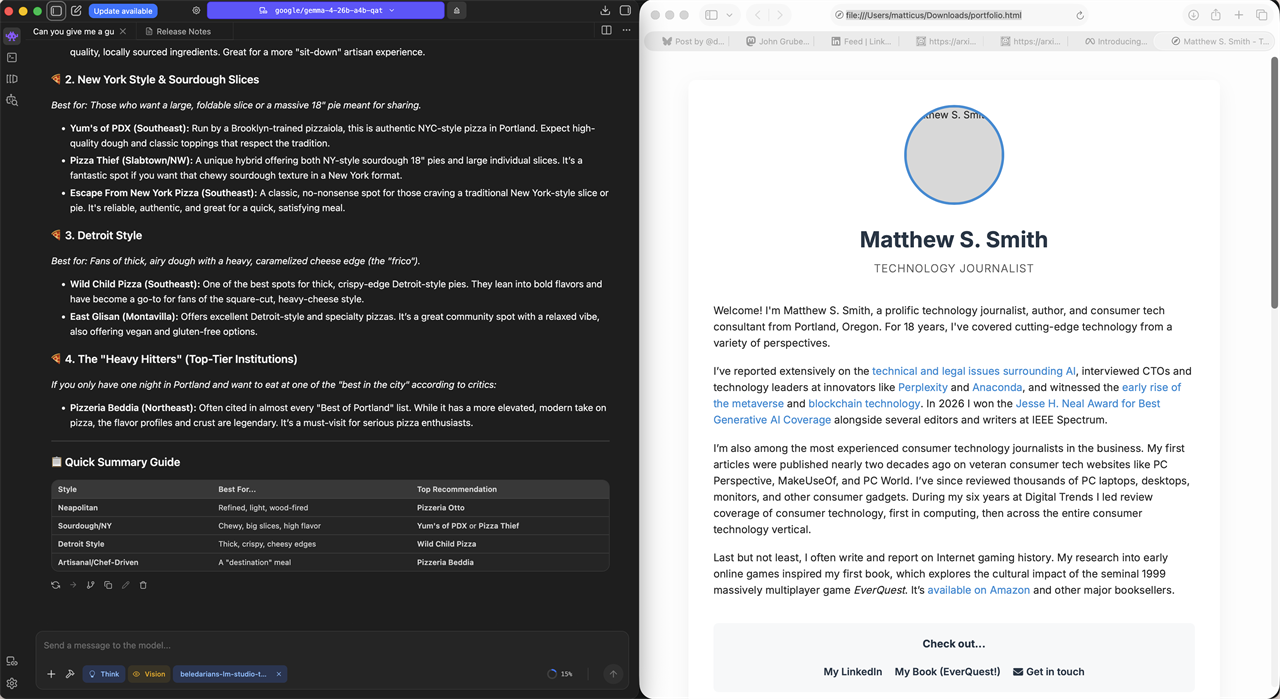1280x699 pixels.
Task: Open Safari share menu
Action: [1216, 15]
